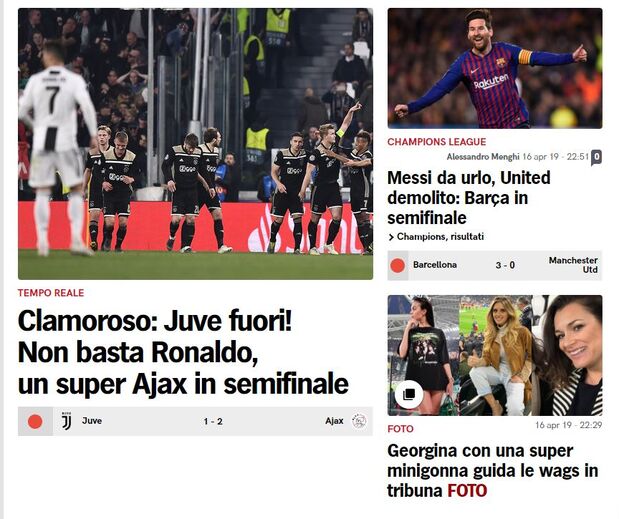
Task: Open the Barcellona 3 - 0 Manchester Utd score
Action: 495,265
